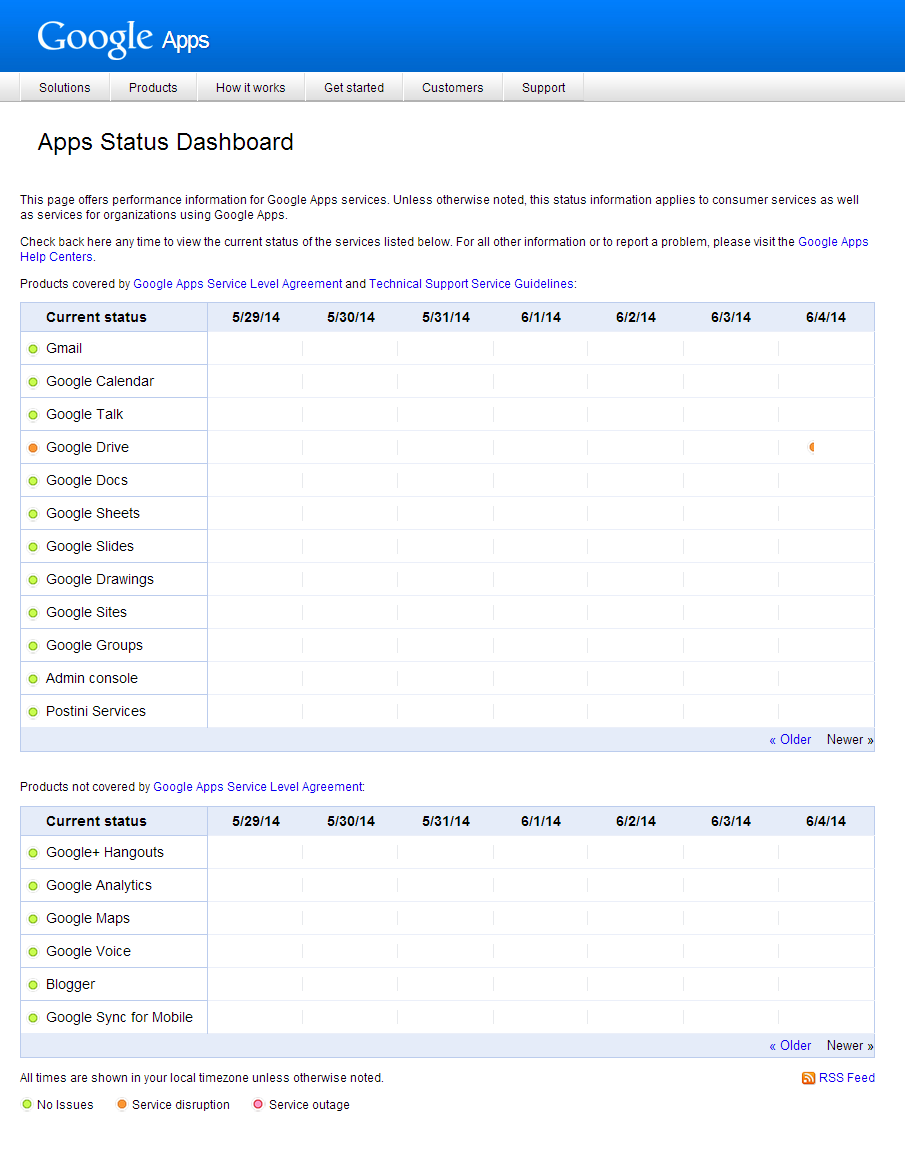
Task: Open the Products navigation tab
Action: [153, 88]
